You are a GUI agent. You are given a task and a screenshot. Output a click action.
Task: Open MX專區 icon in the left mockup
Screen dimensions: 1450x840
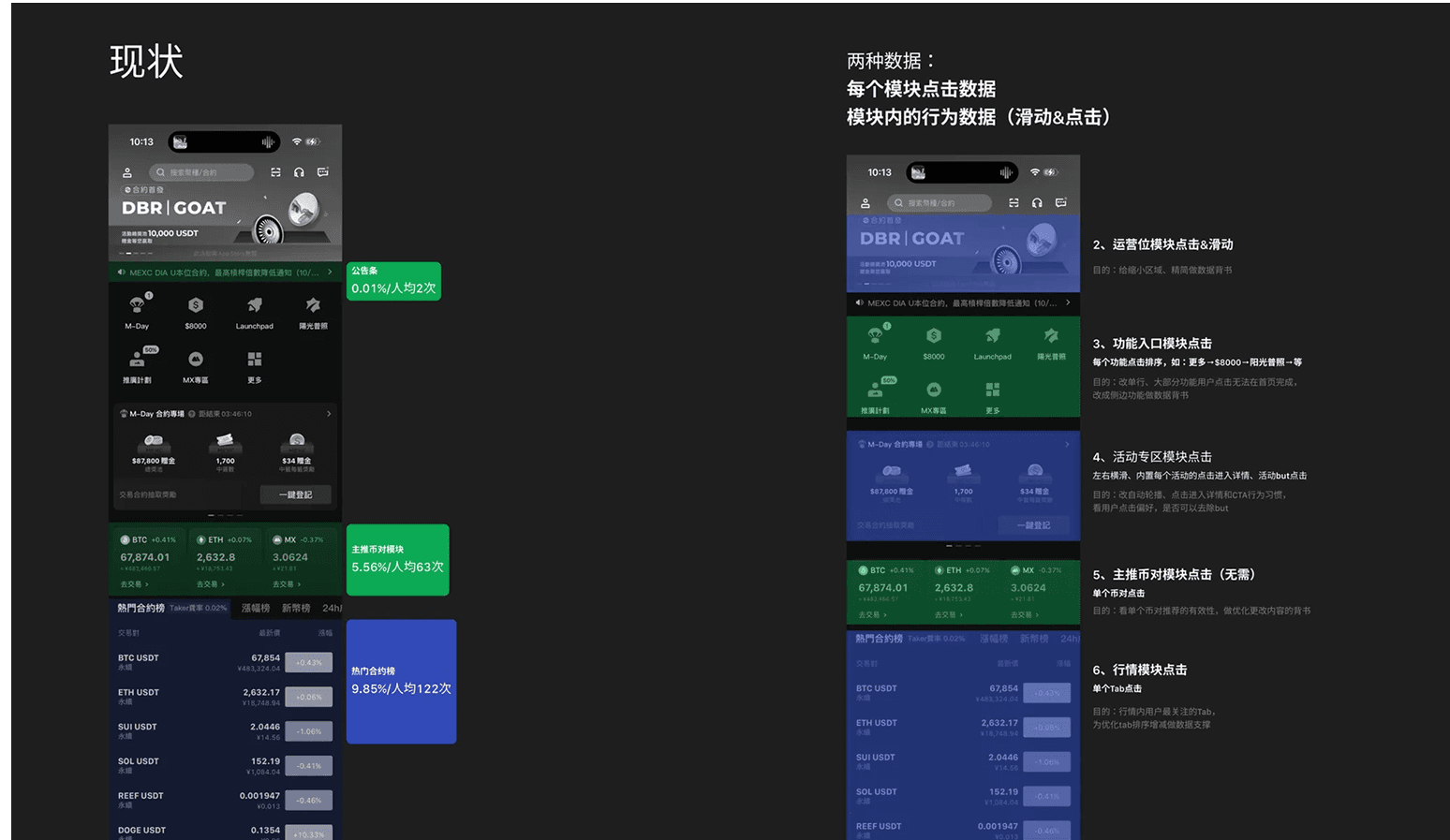pos(195,361)
